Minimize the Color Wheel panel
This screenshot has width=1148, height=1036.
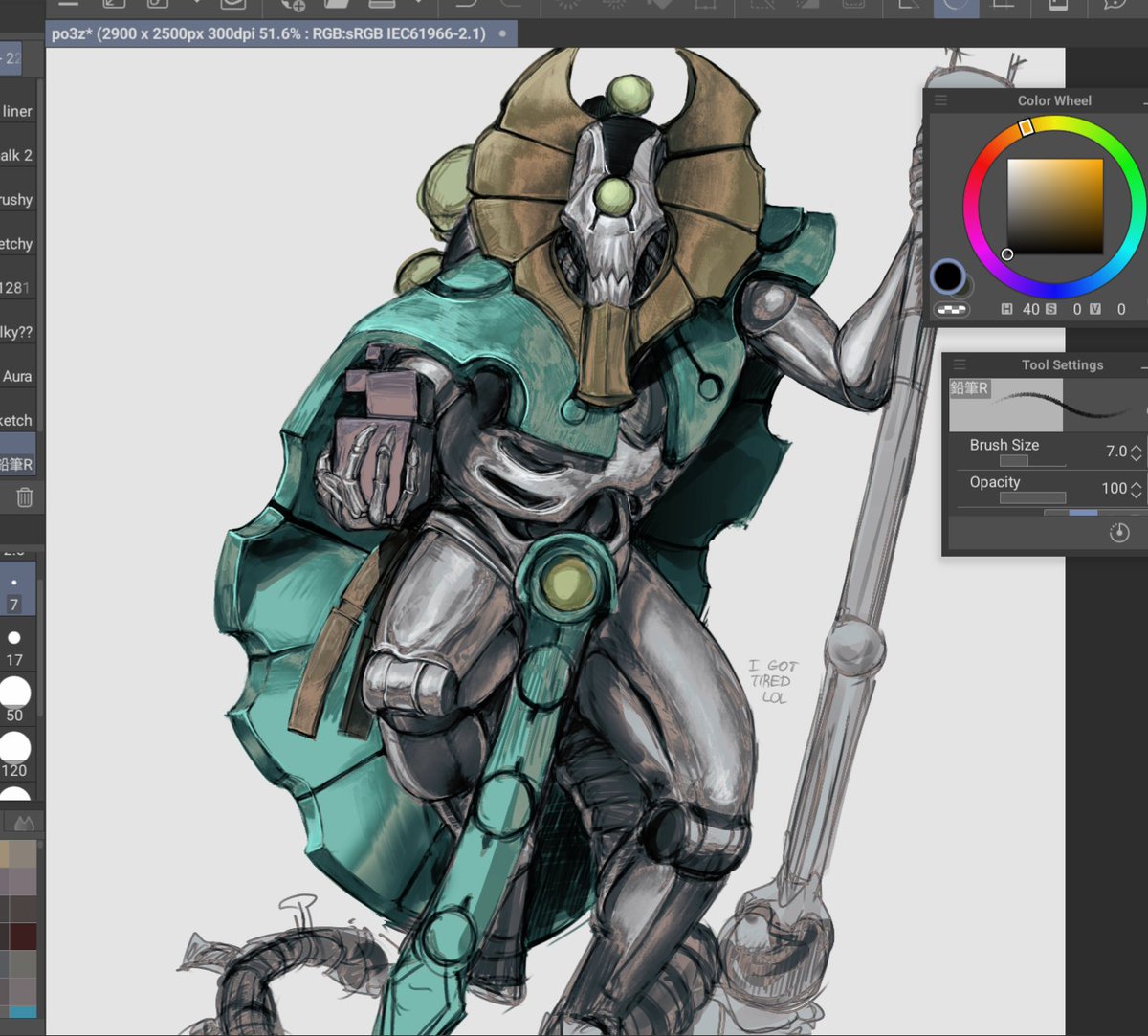coord(1144,101)
